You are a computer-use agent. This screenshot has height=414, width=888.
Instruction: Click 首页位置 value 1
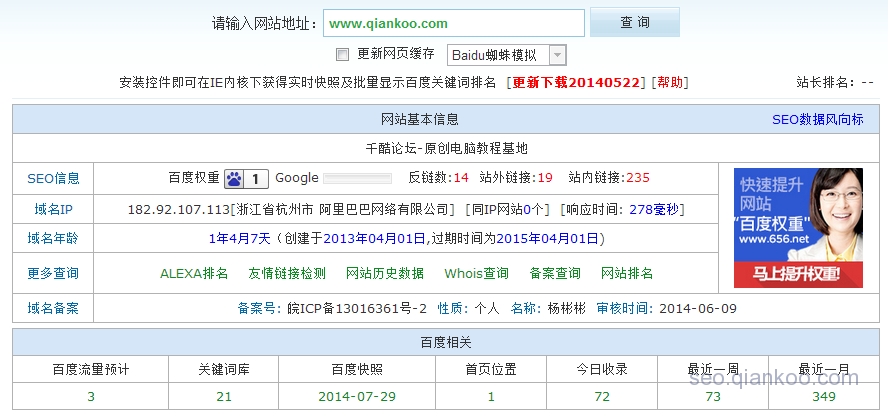[491, 396]
